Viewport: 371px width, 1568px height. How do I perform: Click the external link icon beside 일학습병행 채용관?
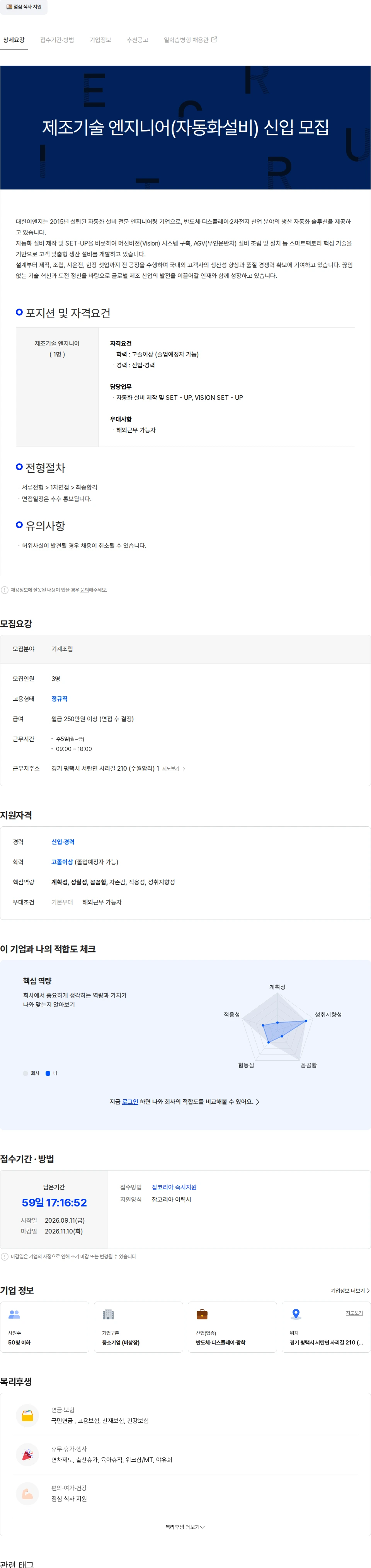pos(214,39)
